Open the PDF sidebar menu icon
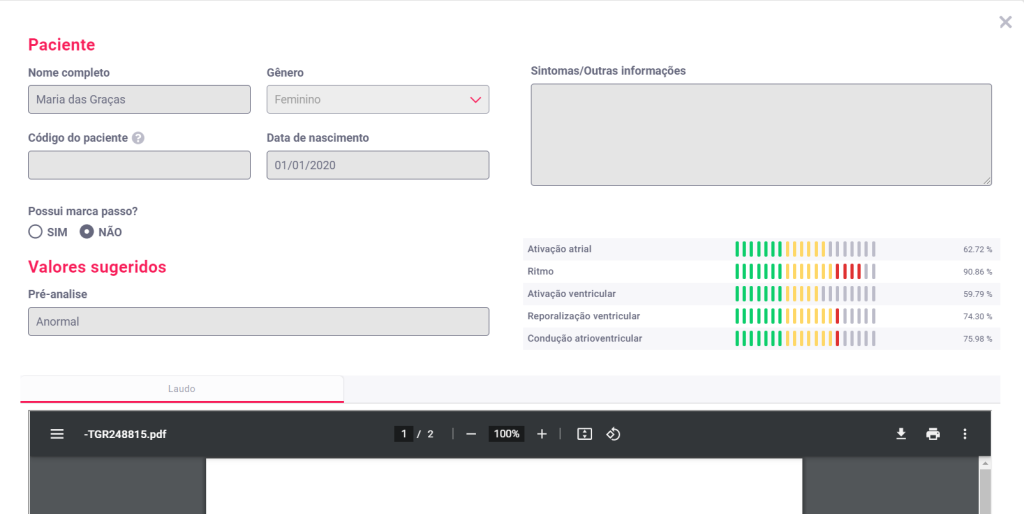1024x514 pixels. click(x=57, y=434)
